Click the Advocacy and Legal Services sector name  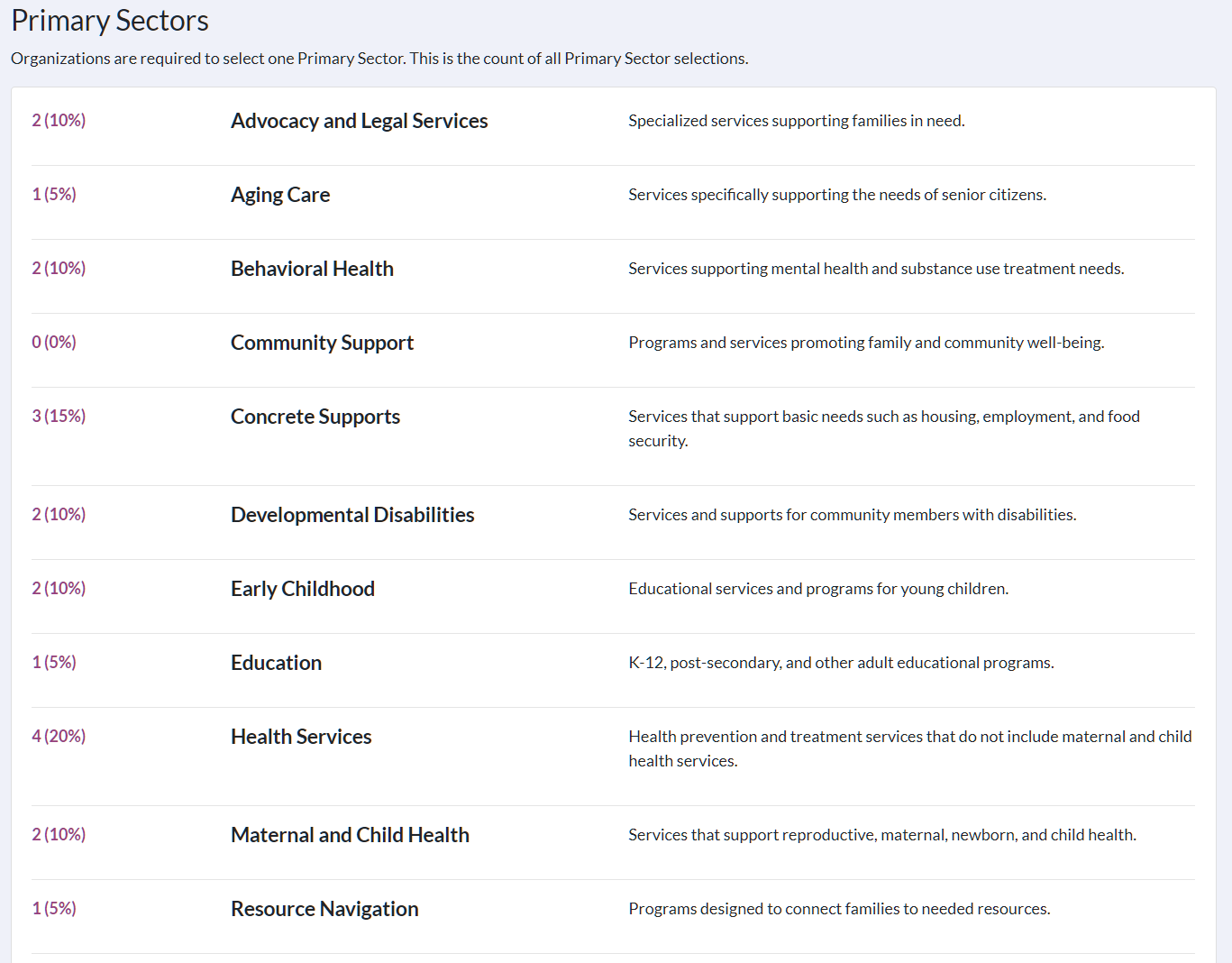pyautogui.click(x=359, y=121)
